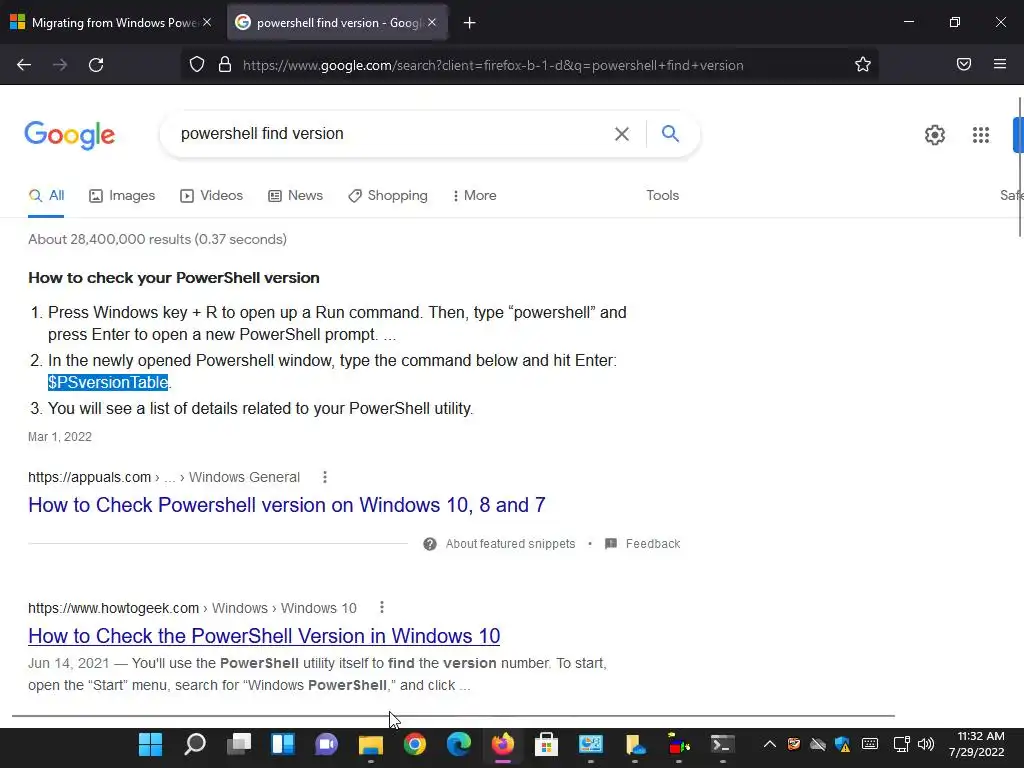Open File Explorer from taskbar
The height and width of the screenshot is (768, 1024).
[370, 744]
